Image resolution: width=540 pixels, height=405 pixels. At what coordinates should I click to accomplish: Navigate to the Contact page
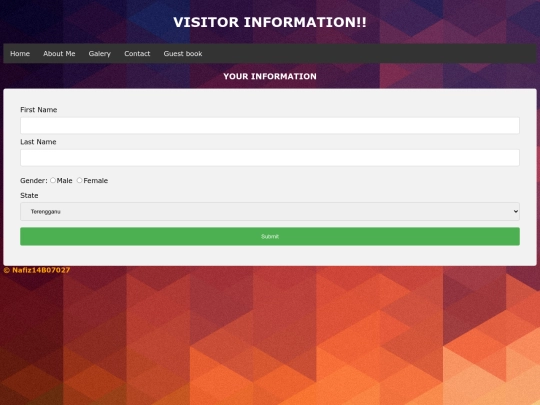[x=137, y=53]
